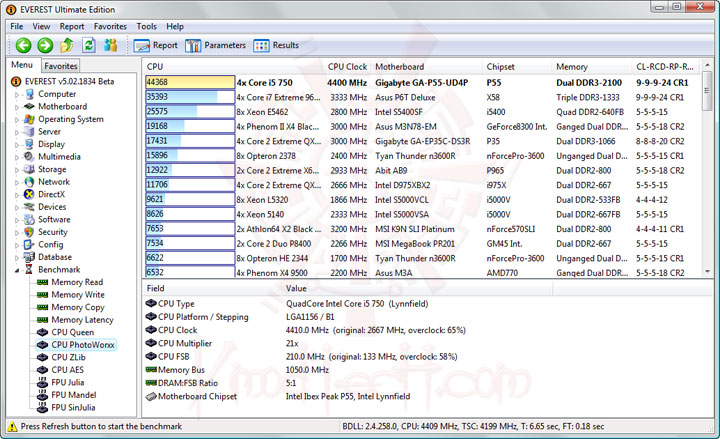Select the FPU SinJulia benchmark
The width and height of the screenshot is (720, 439).
[73, 407]
